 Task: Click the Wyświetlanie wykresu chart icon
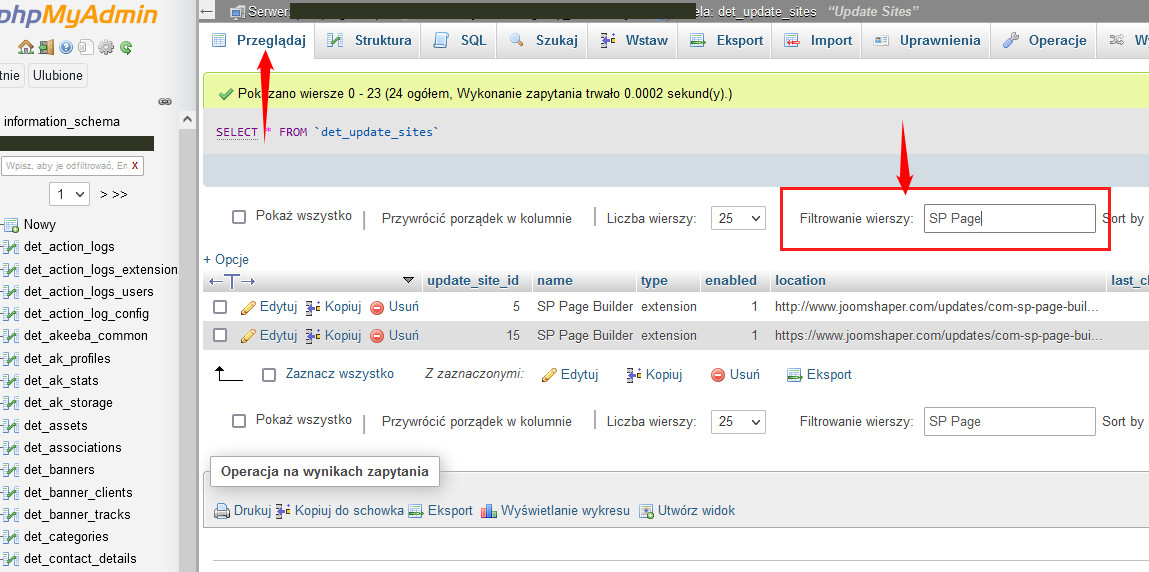[x=489, y=511]
